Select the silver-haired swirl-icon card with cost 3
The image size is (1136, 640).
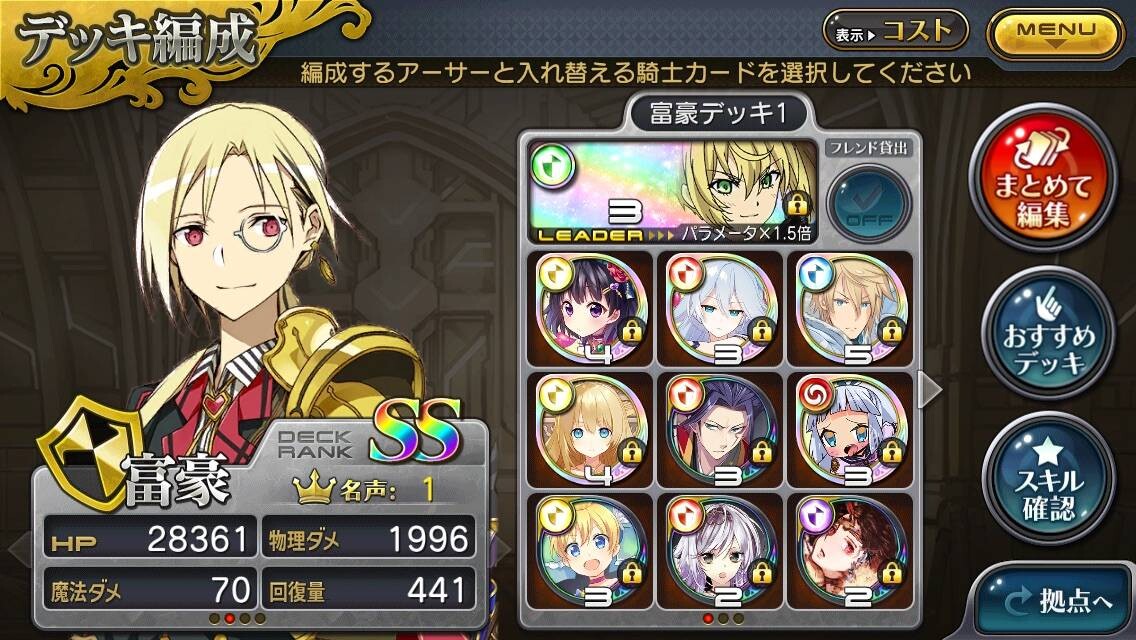[x=850, y=430]
